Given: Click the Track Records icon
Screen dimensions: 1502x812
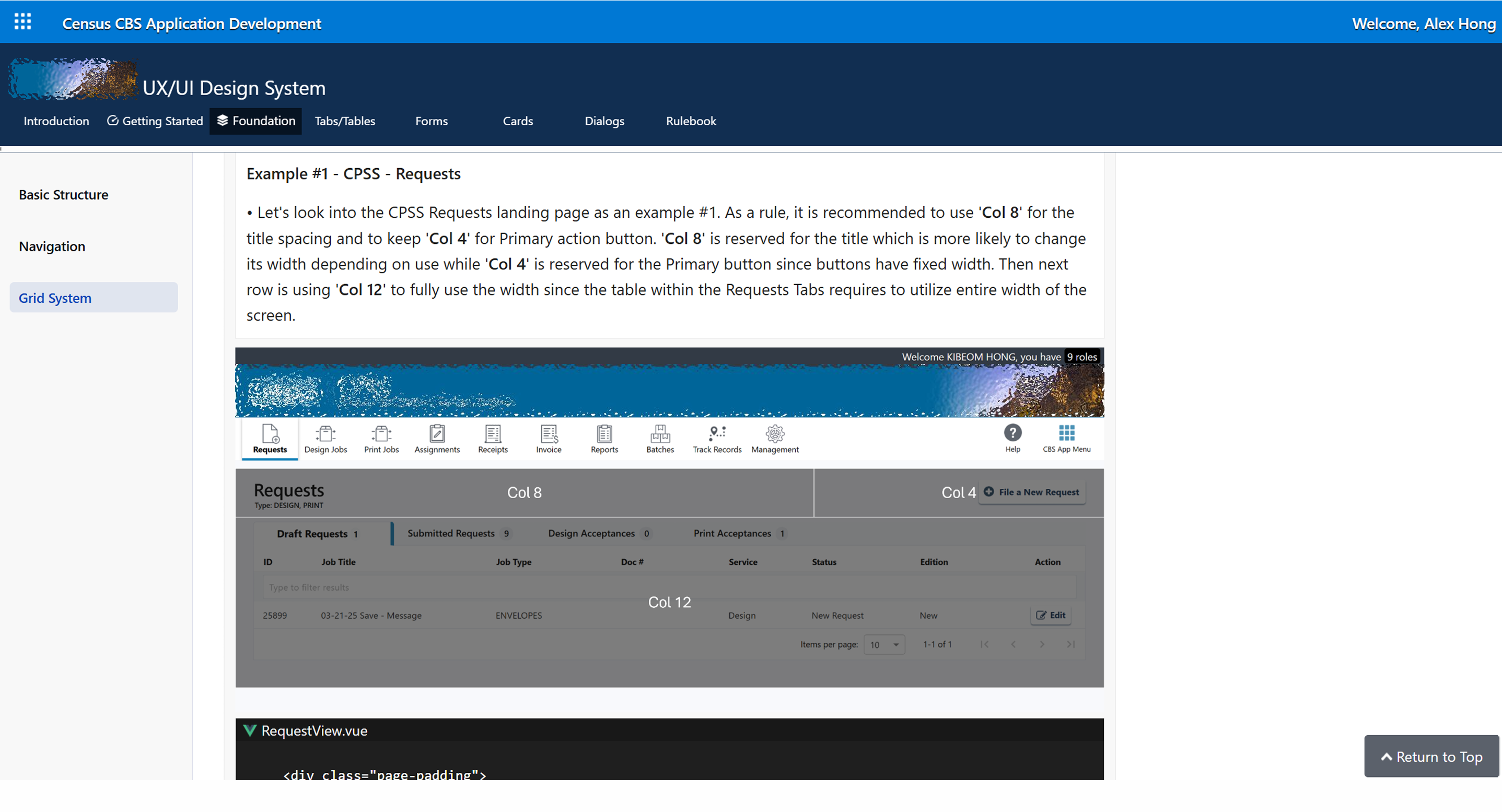Looking at the screenshot, I should (717, 433).
